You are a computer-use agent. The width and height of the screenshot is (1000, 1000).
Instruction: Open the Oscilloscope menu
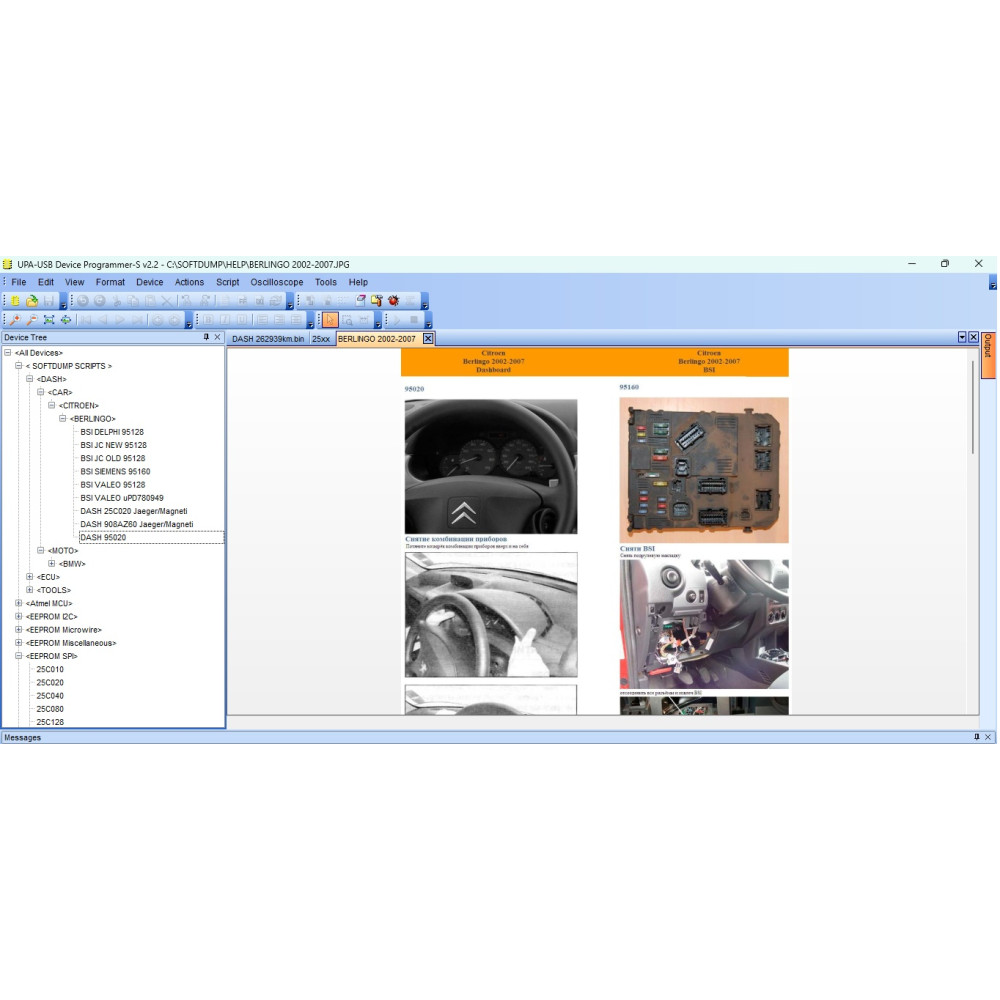[x=277, y=282]
